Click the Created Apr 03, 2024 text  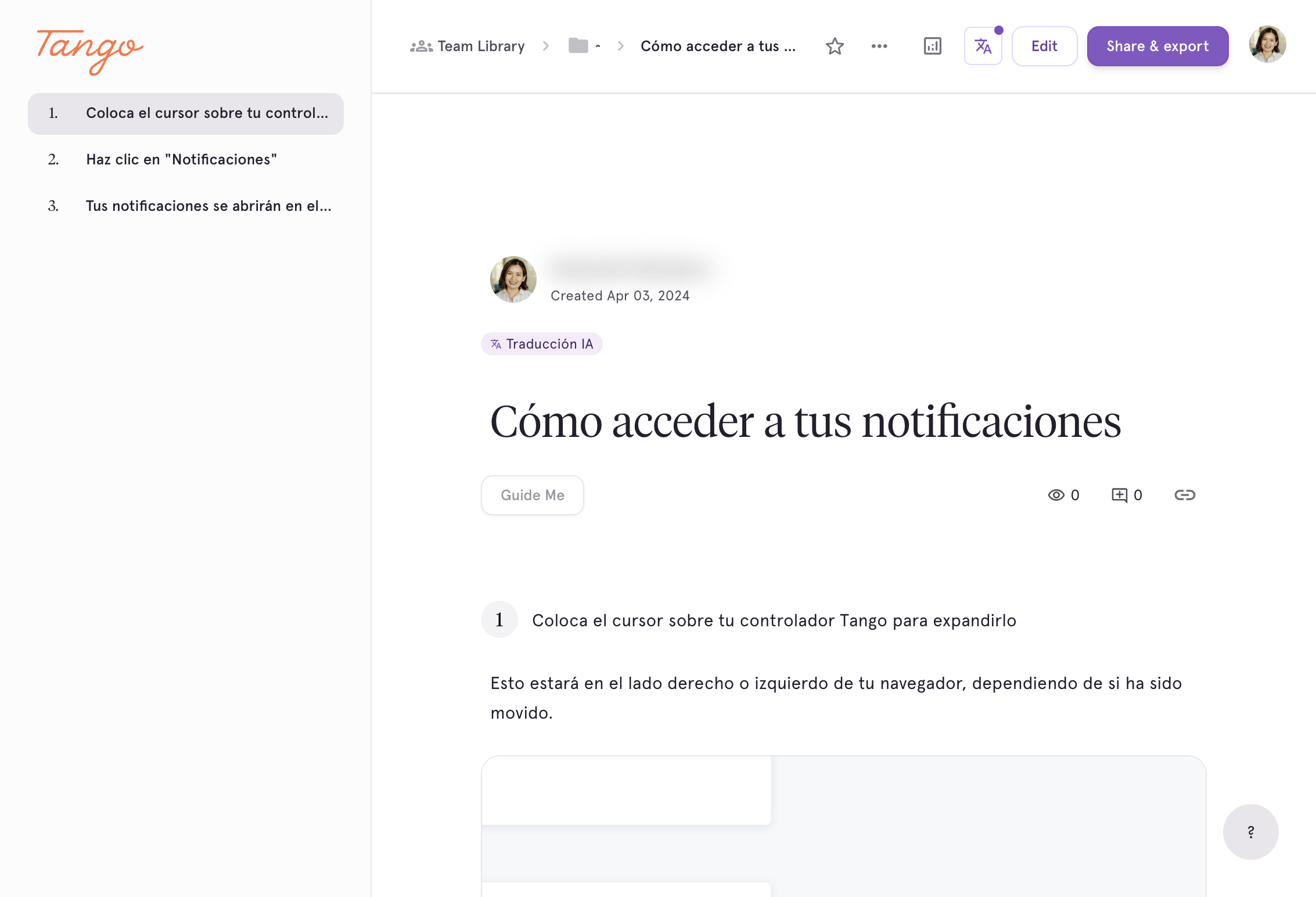pyautogui.click(x=620, y=296)
